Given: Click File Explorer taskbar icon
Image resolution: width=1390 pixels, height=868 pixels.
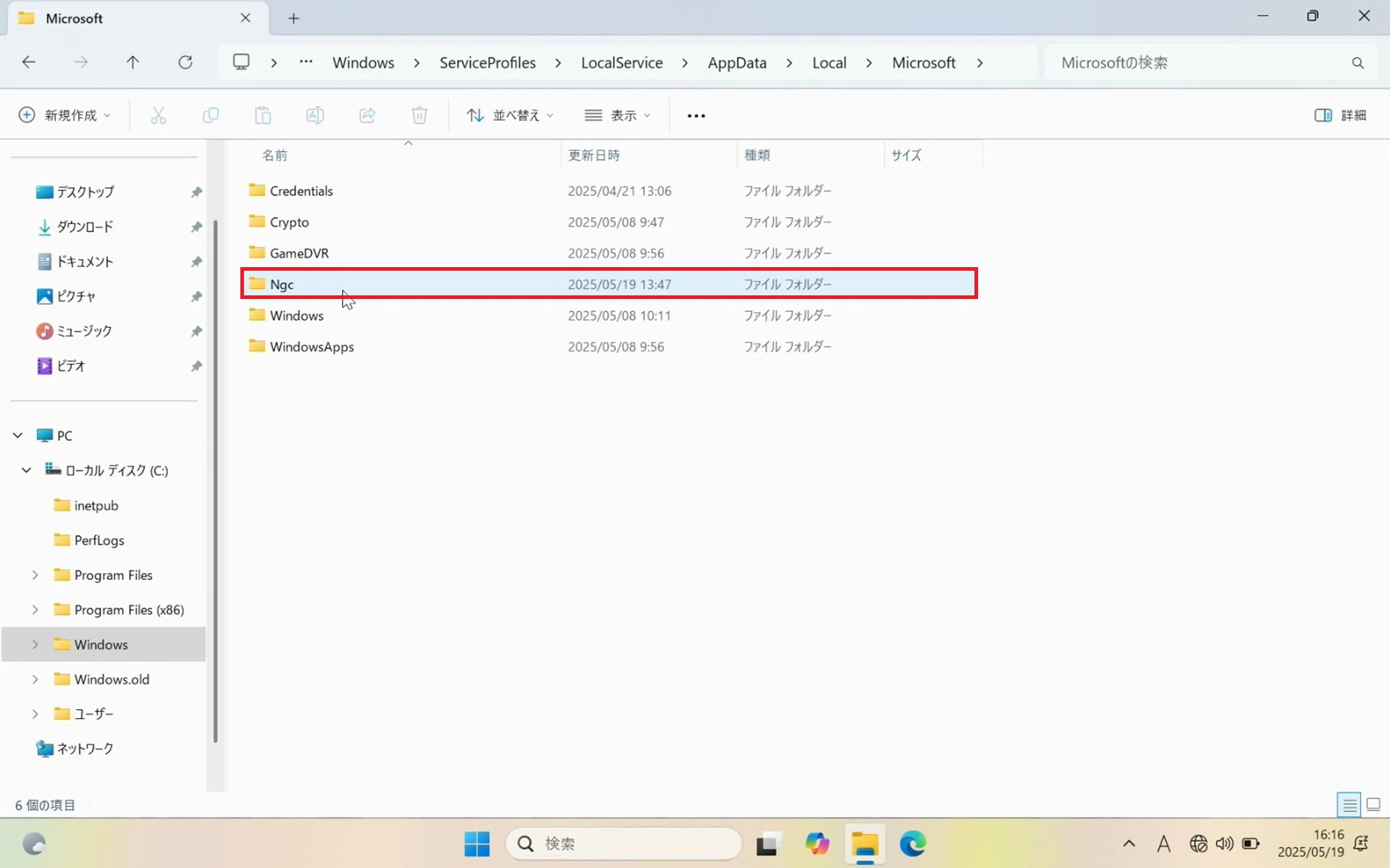Looking at the screenshot, I should click(x=864, y=844).
